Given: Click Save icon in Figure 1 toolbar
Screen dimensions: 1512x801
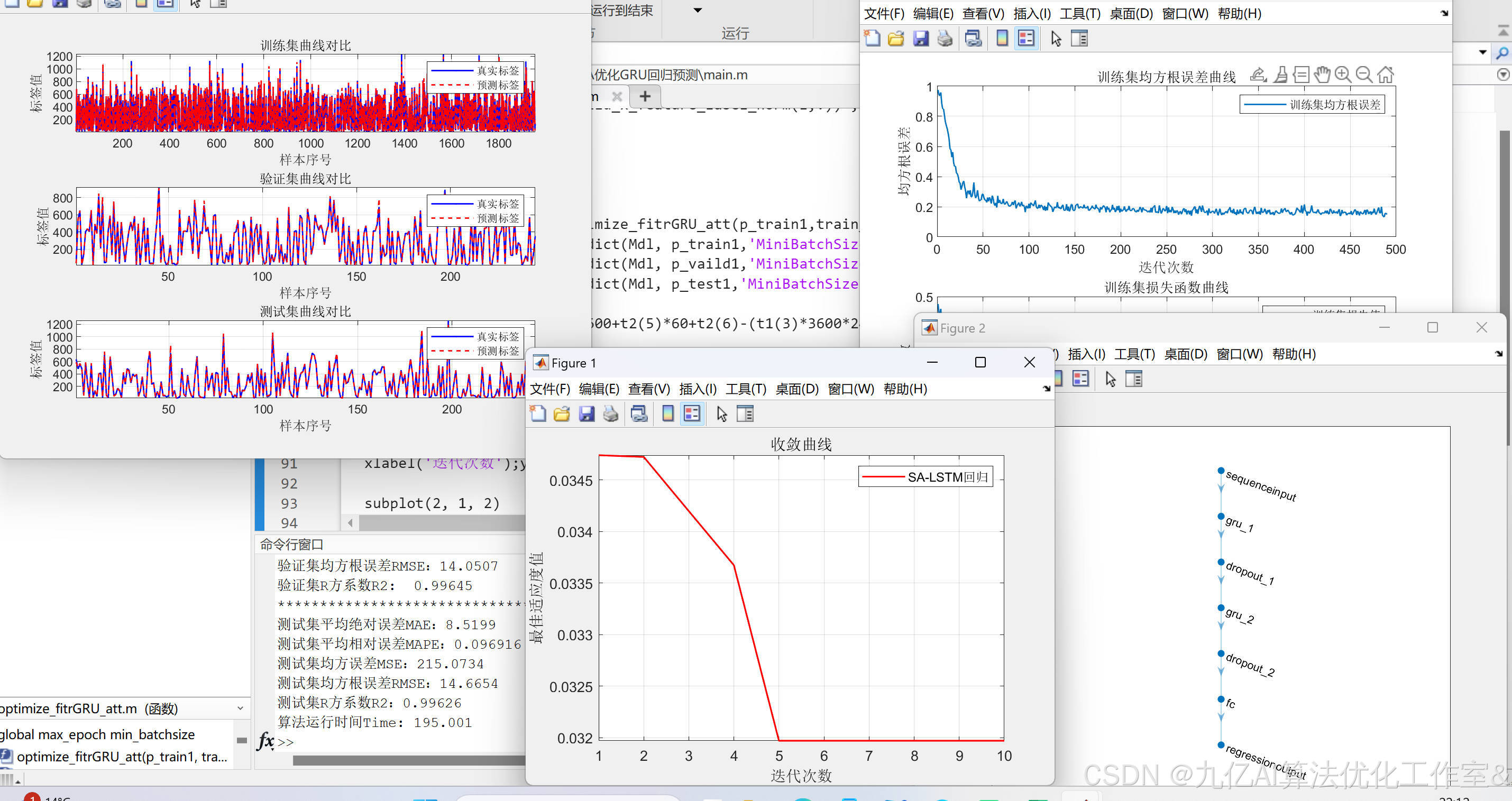Looking at the screenshot, I should [587, 415].
